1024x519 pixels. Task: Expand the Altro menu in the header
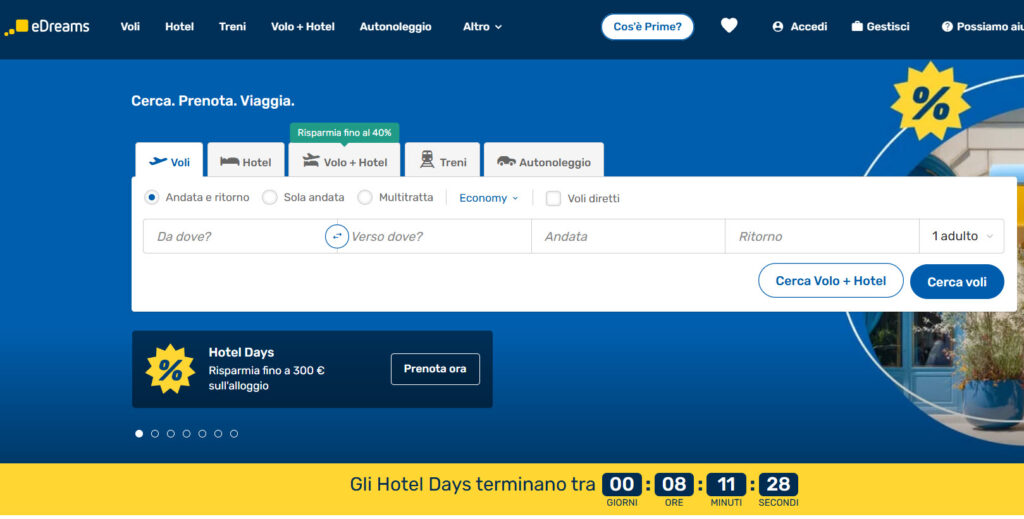483,27
